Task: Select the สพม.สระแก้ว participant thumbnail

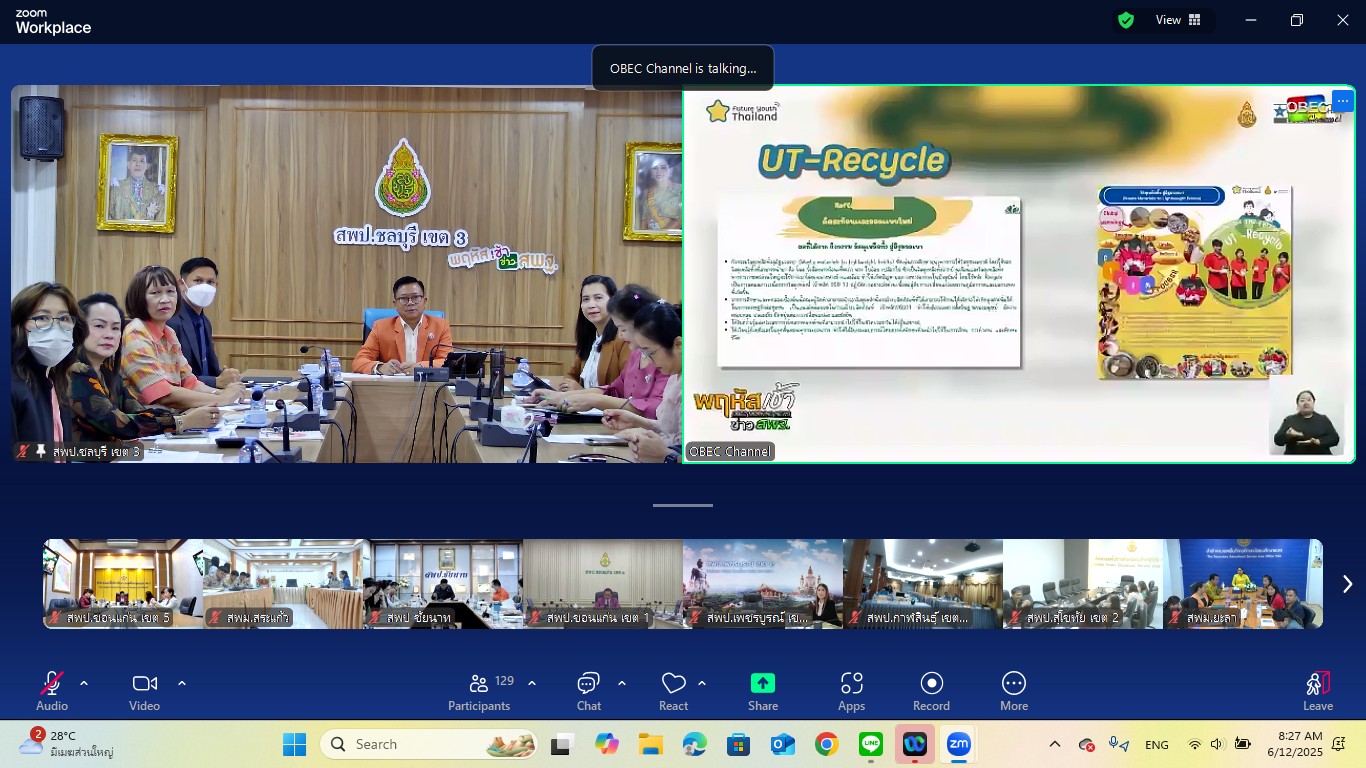Action: [x=282, y=584]
